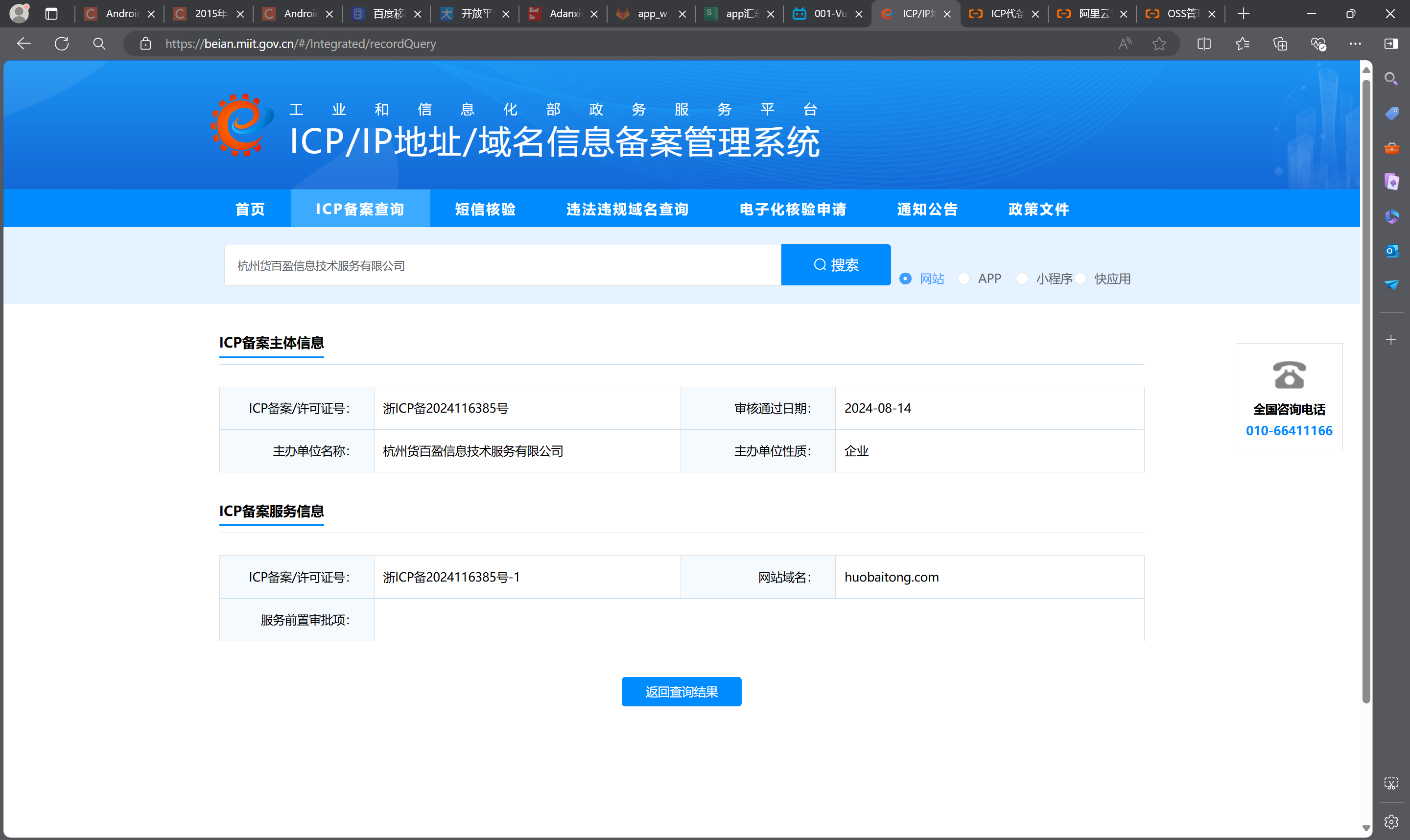
Task: Click the 主办单位名称 company name value
Action: pos(473,451)
